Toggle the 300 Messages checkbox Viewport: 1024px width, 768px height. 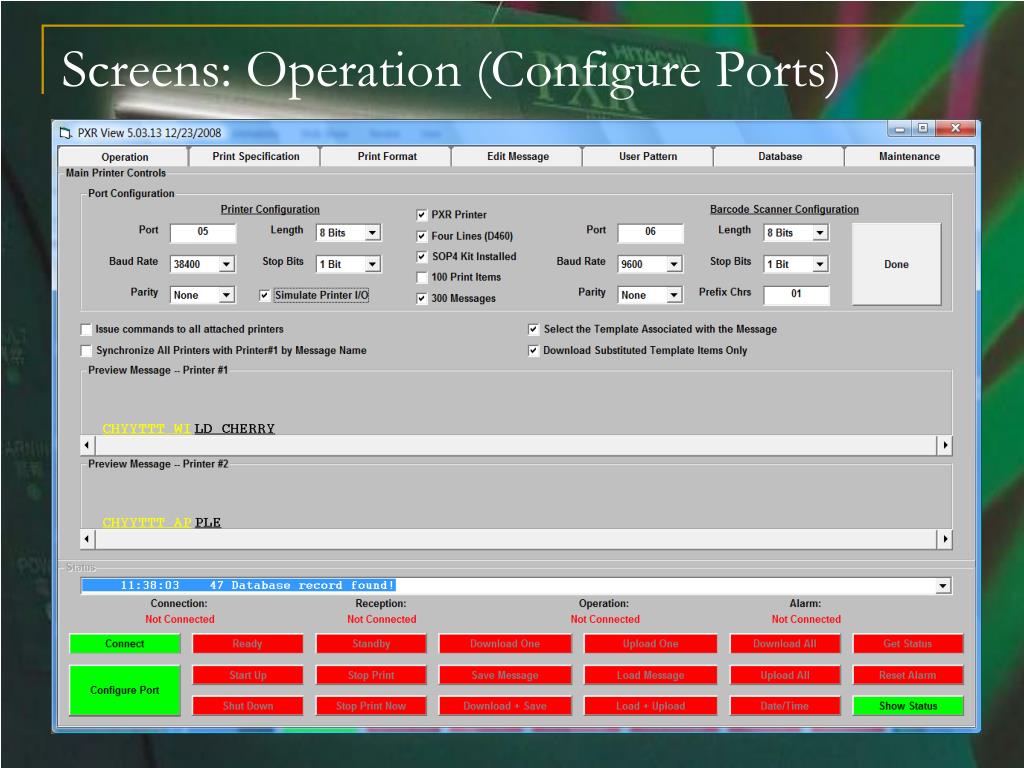click(422, 298)
